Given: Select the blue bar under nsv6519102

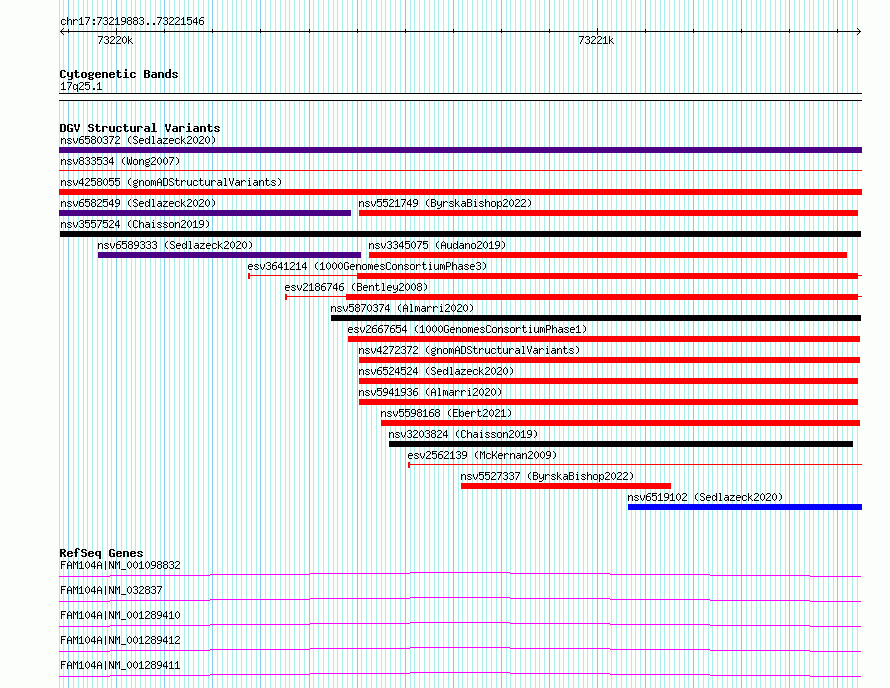Looking at the screenshot, I should point(745,507).
